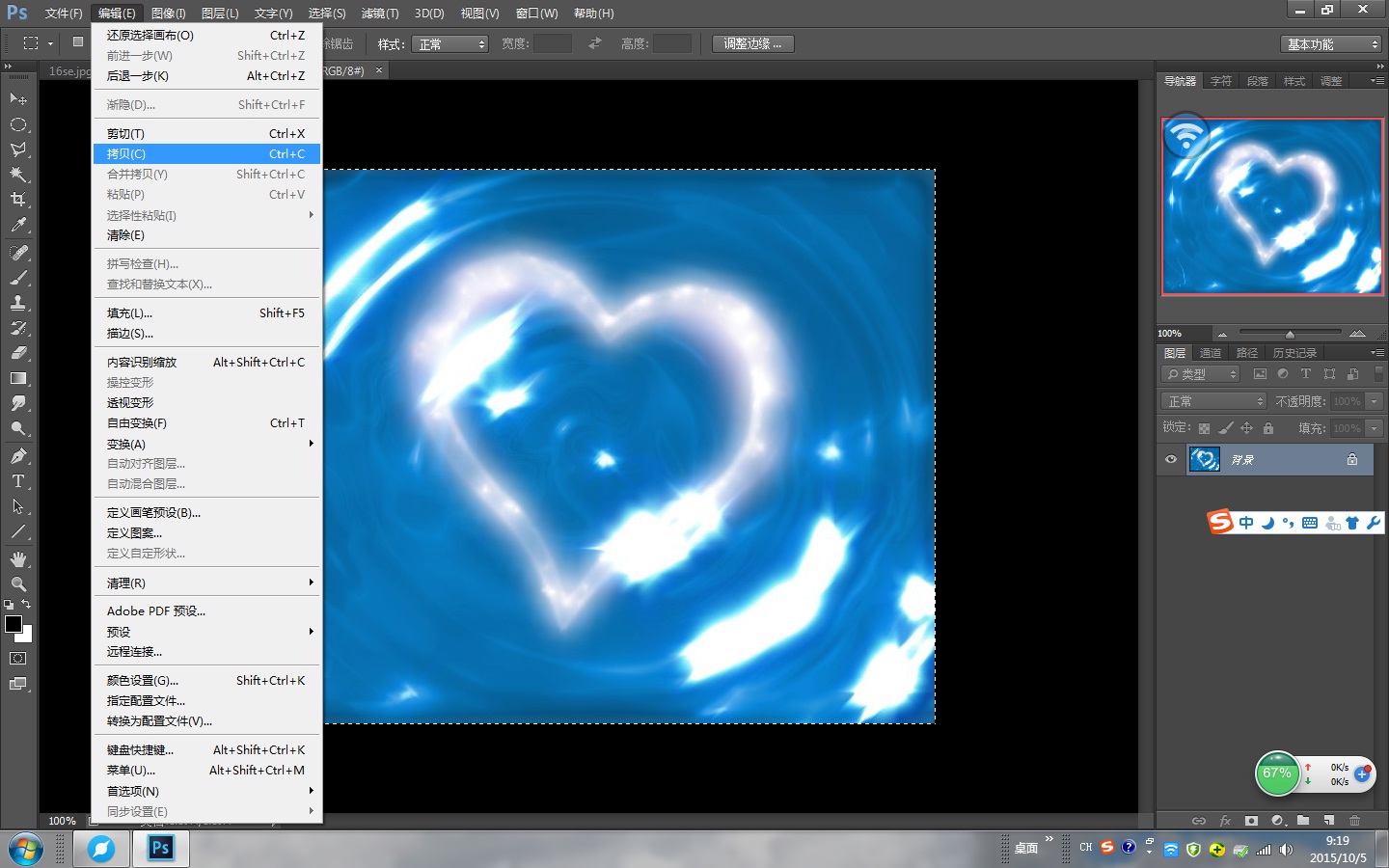Select the Move tool in the toolbox
The height and width of the screenshot is (868, 1389).
tap(18, 99)
